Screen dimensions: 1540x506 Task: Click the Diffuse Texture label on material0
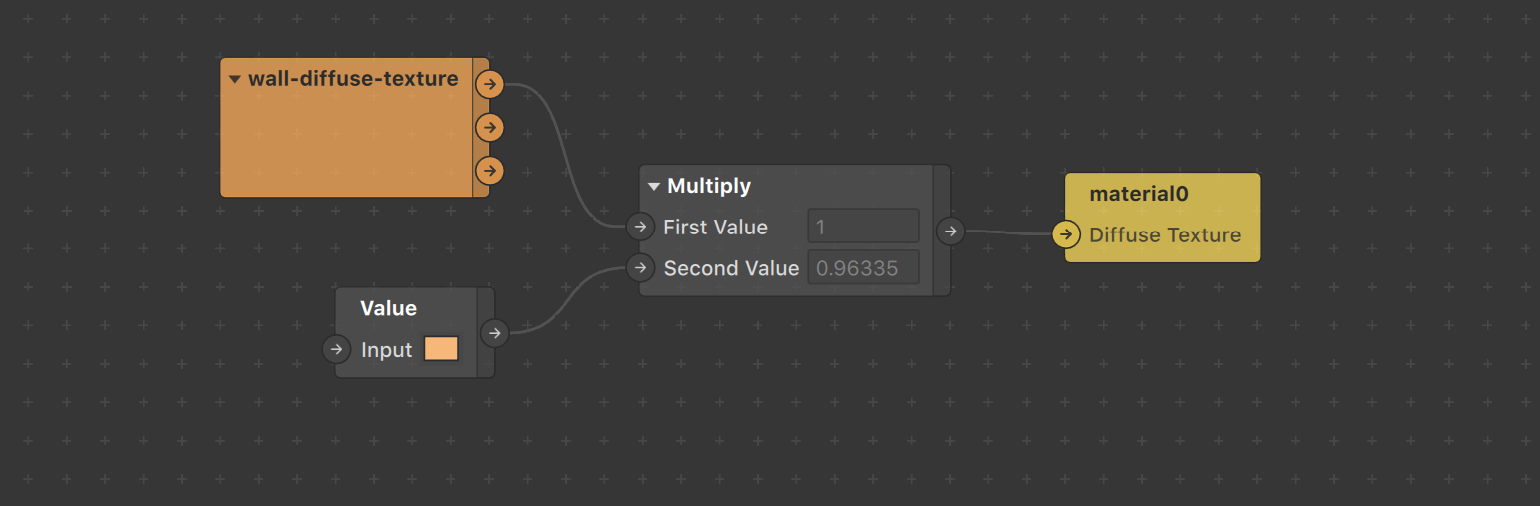[x=1165, y=235]
